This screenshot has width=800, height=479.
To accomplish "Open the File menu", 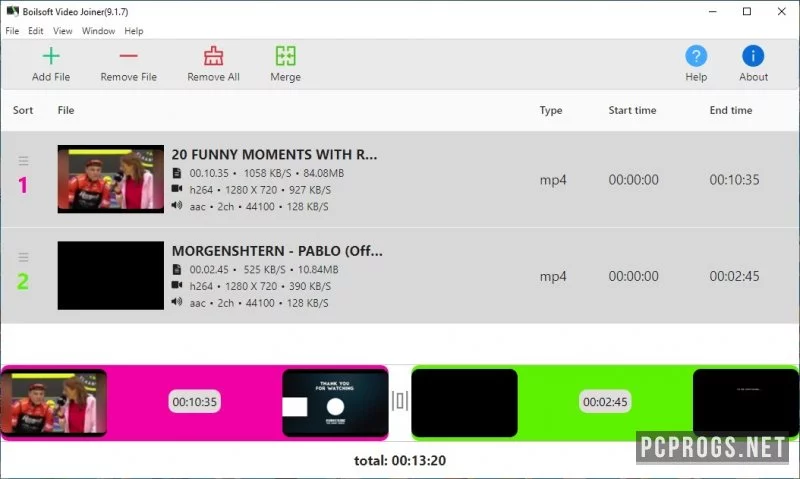I will click(x=12, y=31).
